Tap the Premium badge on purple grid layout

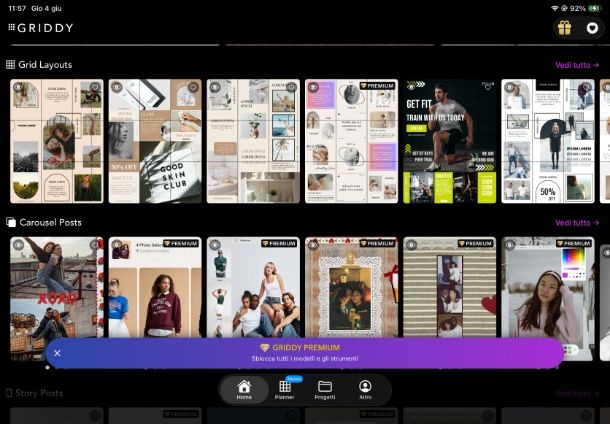377,86
